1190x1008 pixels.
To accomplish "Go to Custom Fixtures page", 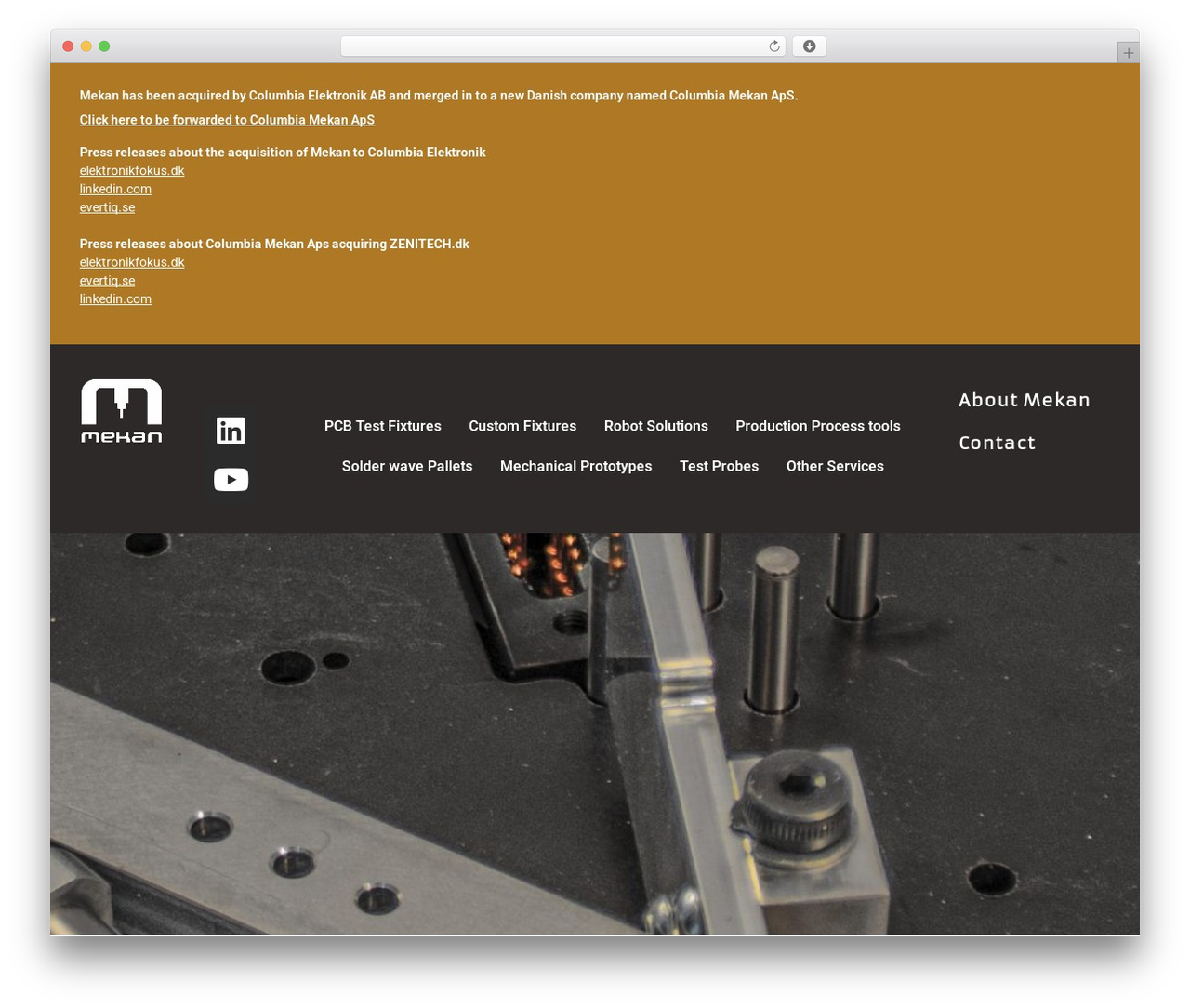I will (x=522, y=426).
